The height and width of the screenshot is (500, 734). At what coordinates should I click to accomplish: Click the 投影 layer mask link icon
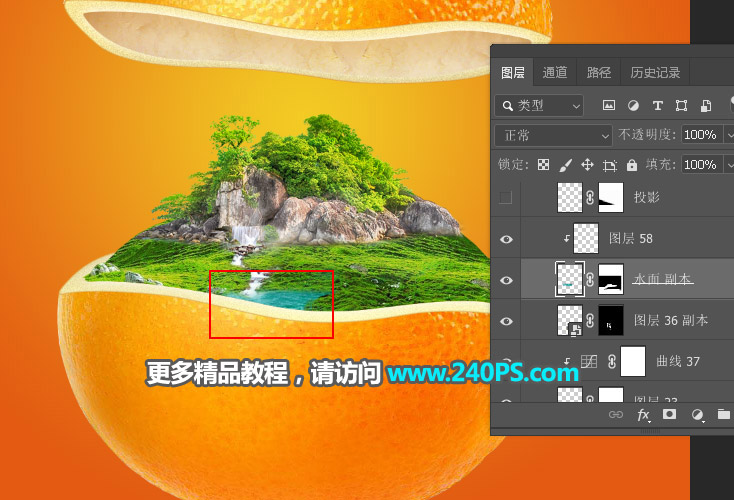pos(590,198)
